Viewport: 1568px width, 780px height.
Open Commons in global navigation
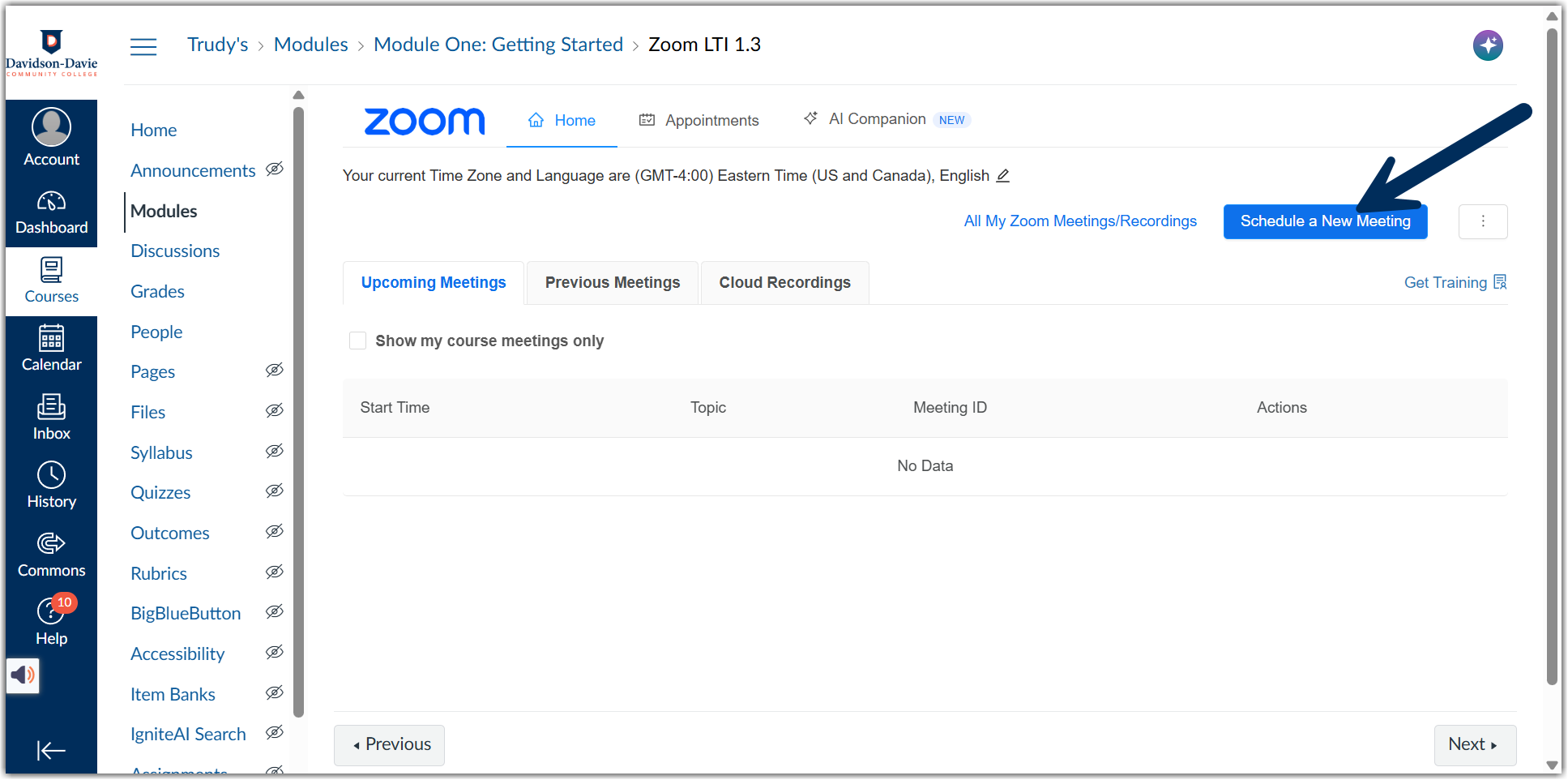[x=51, y=556]
